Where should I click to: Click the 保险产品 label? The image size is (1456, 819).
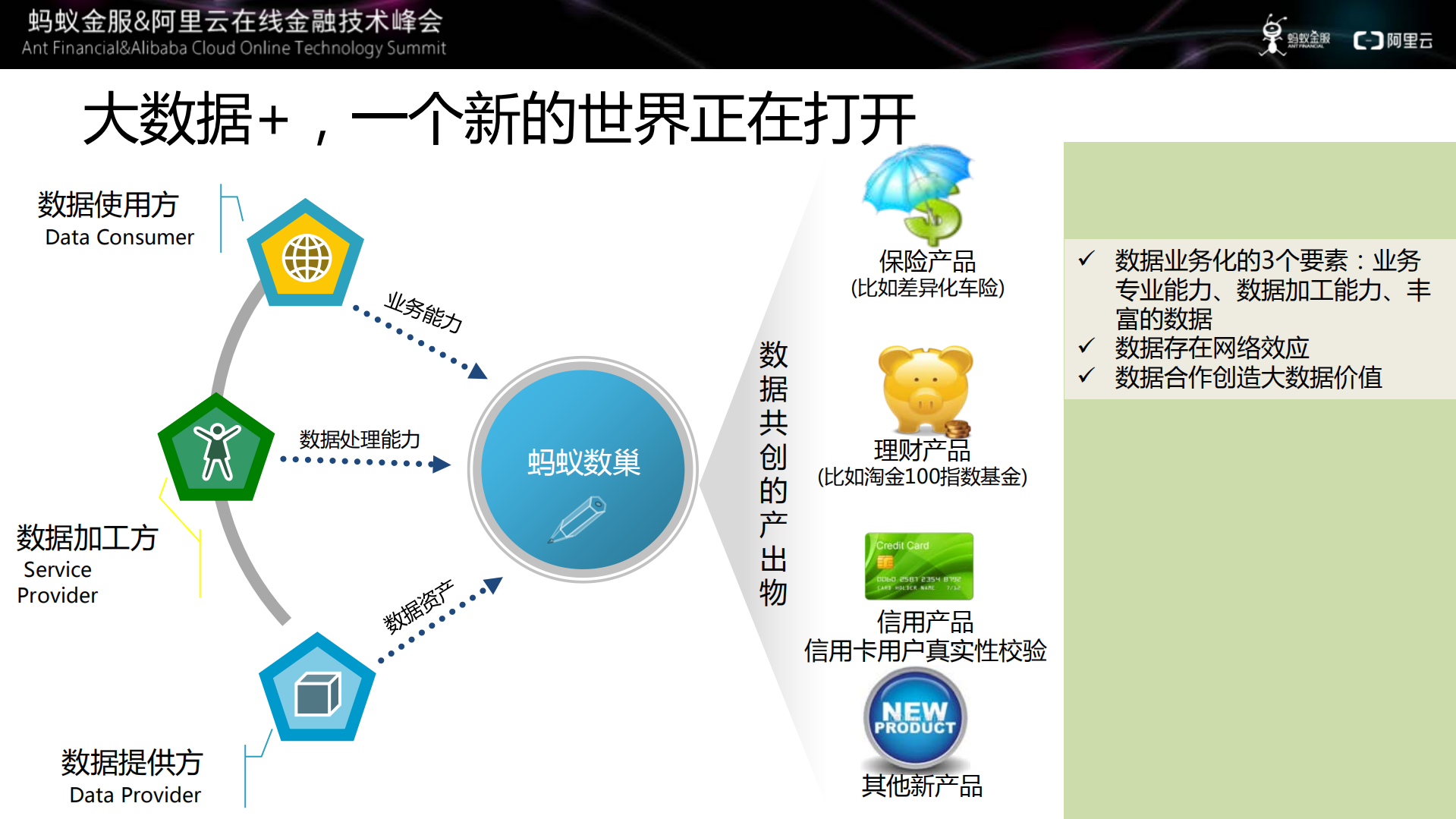[926, 262]
